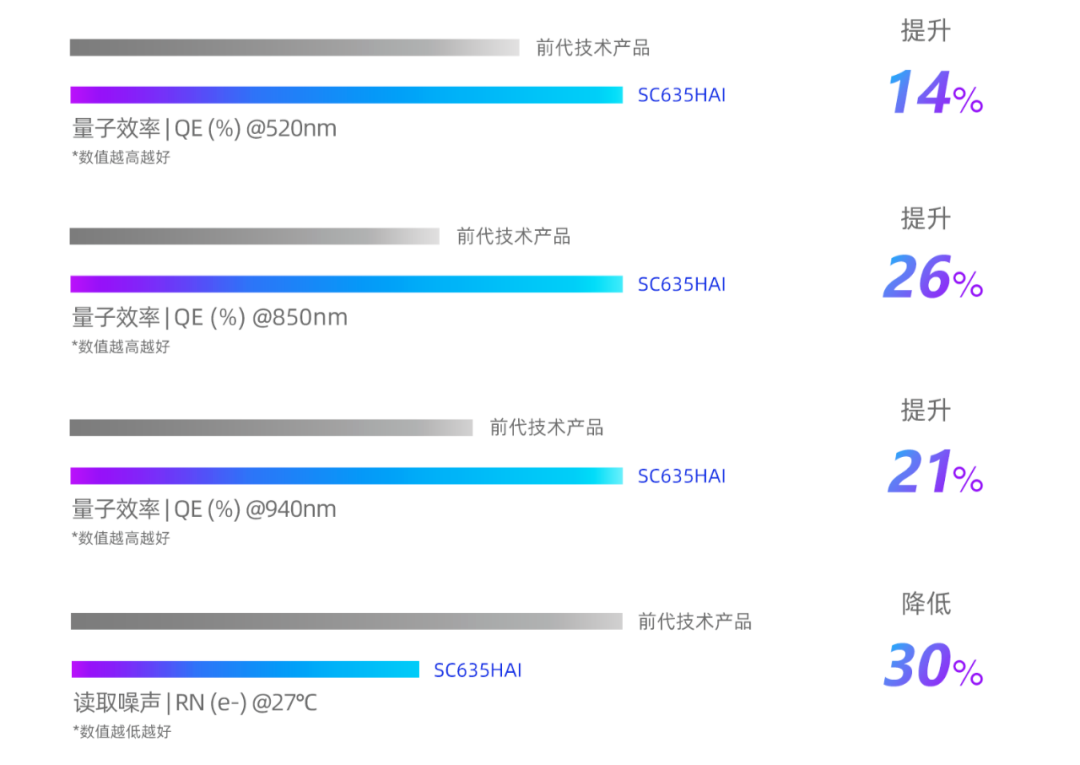This screenshot has height=765, width=1080.
Task: Click the 前代技术产品 label in the 850nm row
Action: [x=513, y=236]
